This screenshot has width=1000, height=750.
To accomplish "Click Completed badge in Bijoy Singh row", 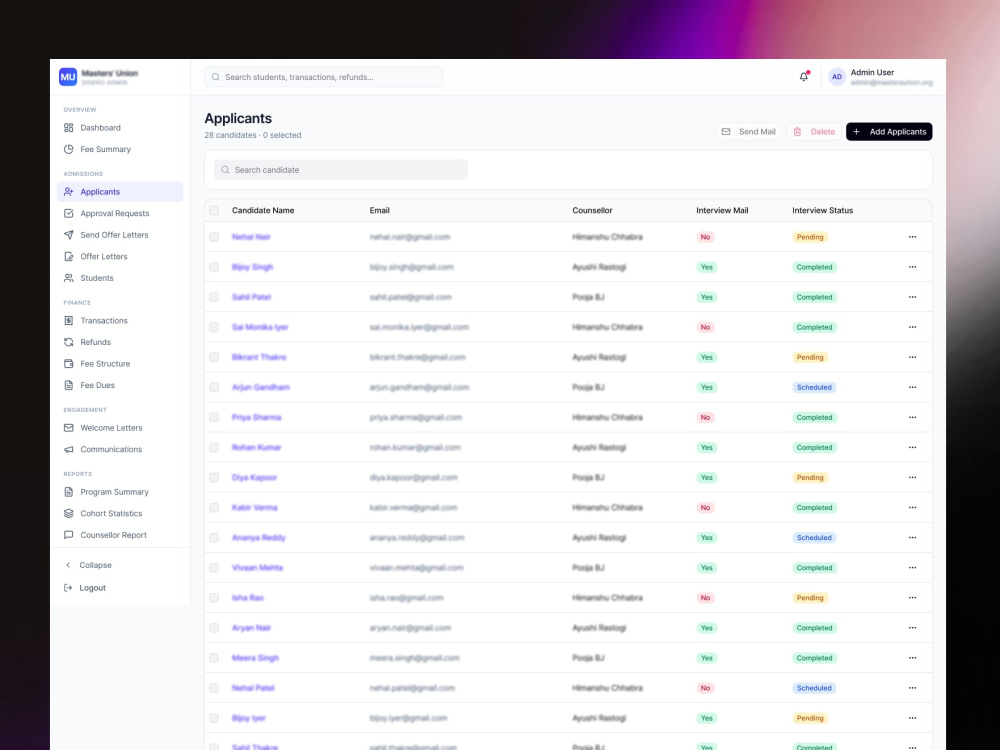I will (x=814, y=267).
